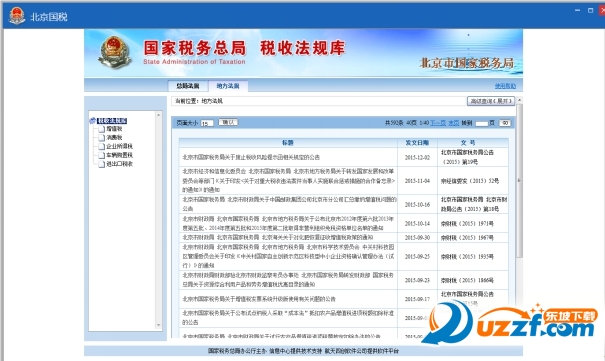605x361 pixels.
Task: Click the tree root node icon in the sidebar
Action: (93, 121)
